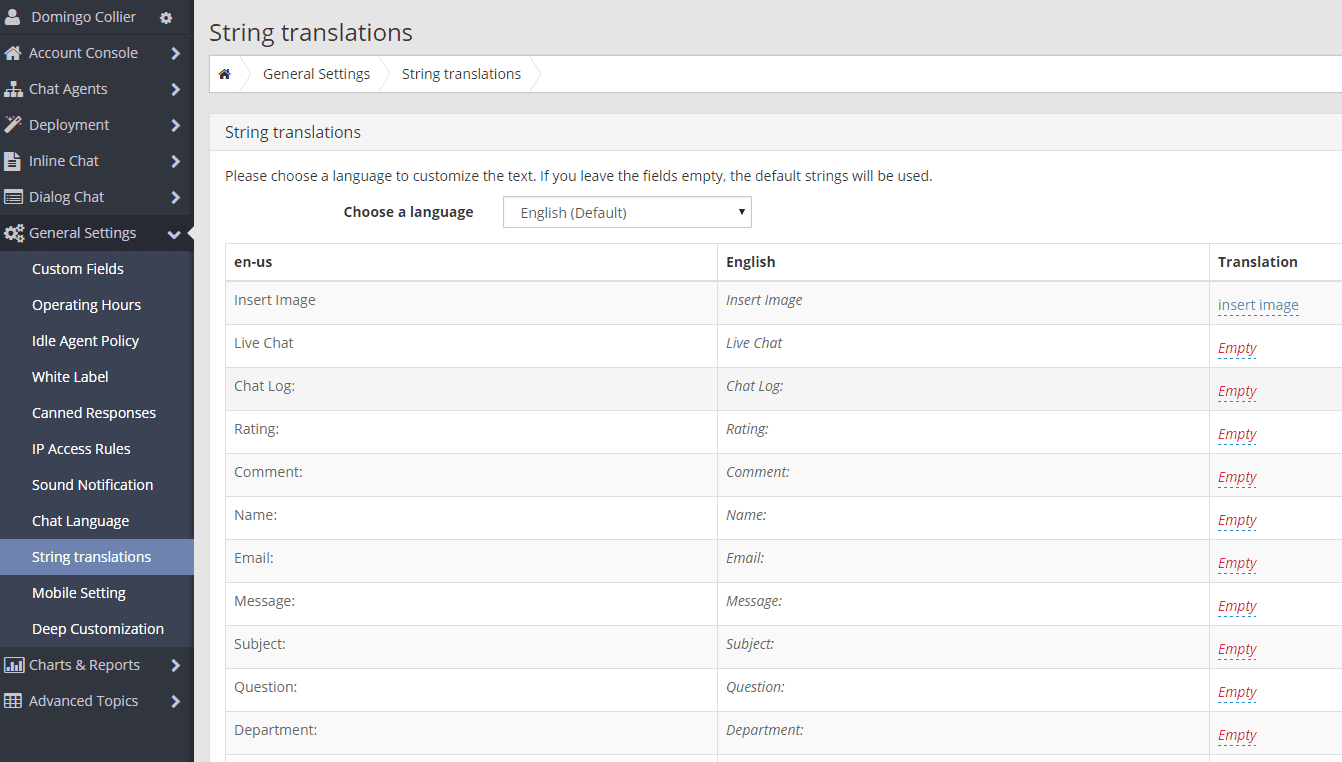Open the Account Console home icon

point(14,52)
